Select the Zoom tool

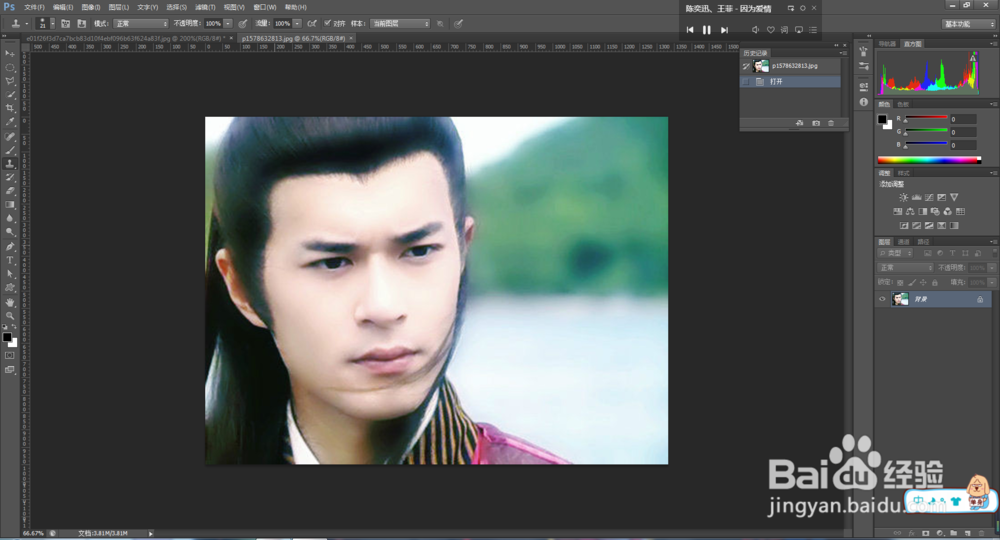point(10,316)
